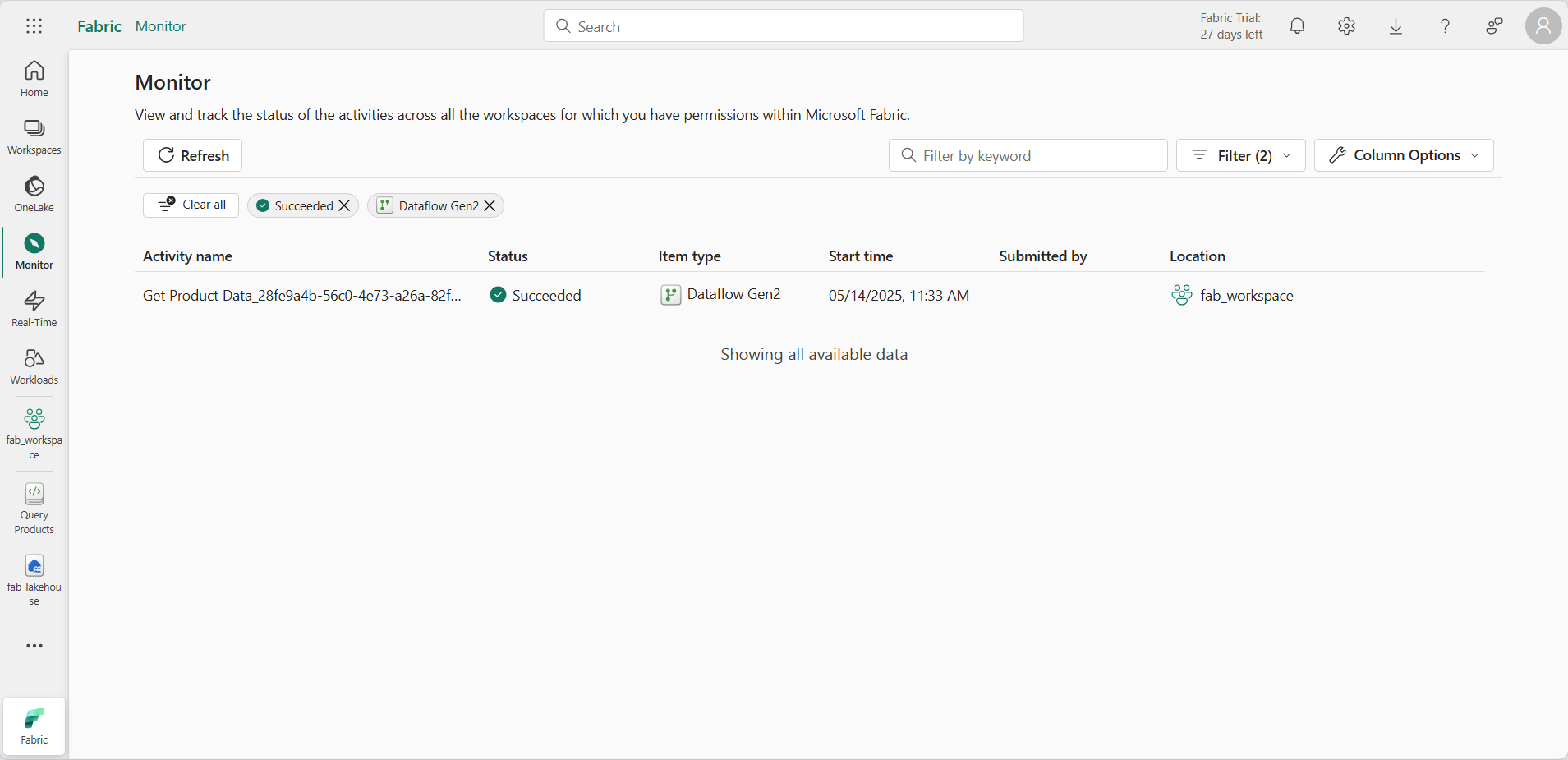The image size is (1568, 760).
Task: Open help question mark
Action: click(1445, 26)
